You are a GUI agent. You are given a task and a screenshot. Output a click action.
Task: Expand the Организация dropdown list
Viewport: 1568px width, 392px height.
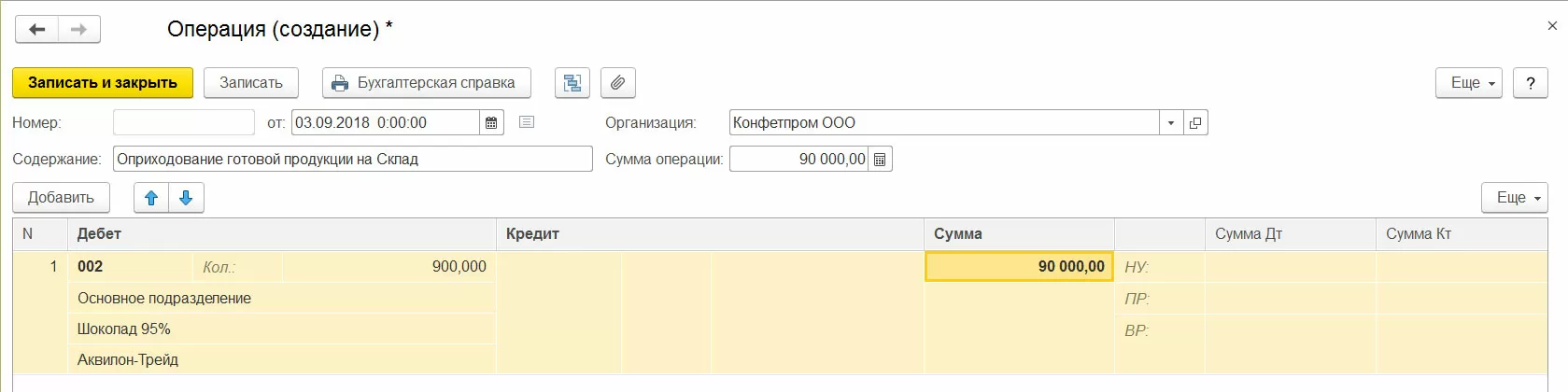[x=1171, y=123]
